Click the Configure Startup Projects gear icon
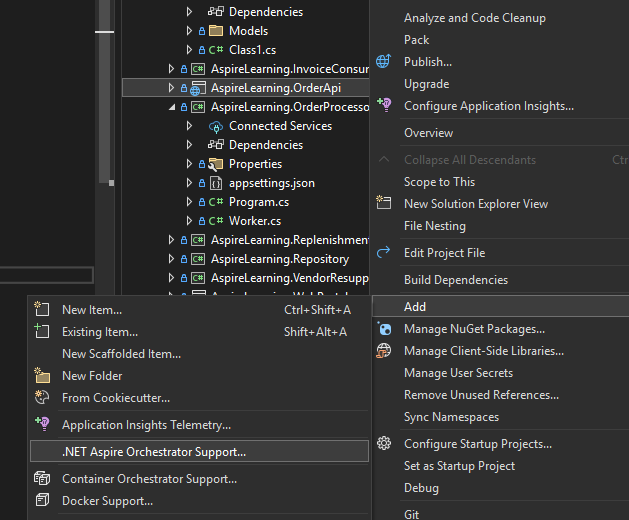The height and width of the screenshot is (520, 629). 384,443
